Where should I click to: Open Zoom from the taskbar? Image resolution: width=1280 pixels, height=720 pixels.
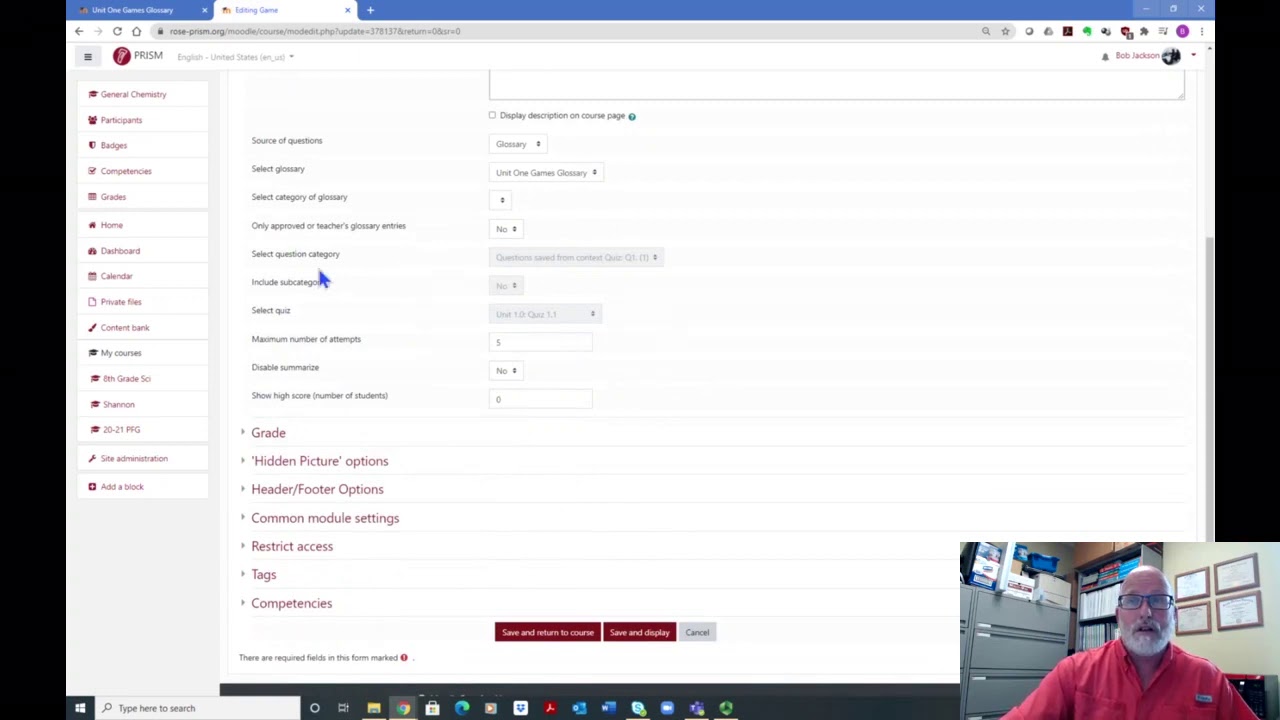(x=667, y=708)
